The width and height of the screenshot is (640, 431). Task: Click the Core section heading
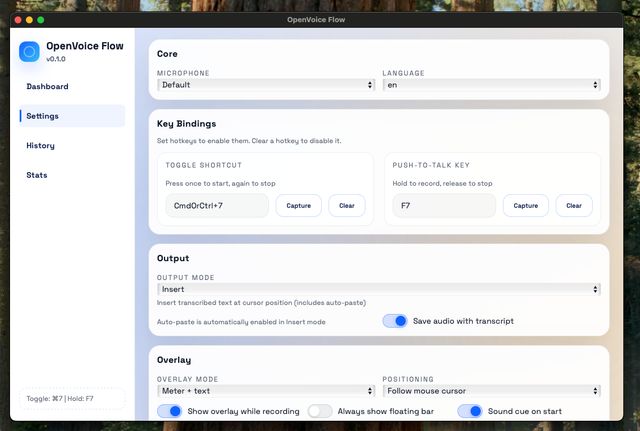click(x=167, y=54)
